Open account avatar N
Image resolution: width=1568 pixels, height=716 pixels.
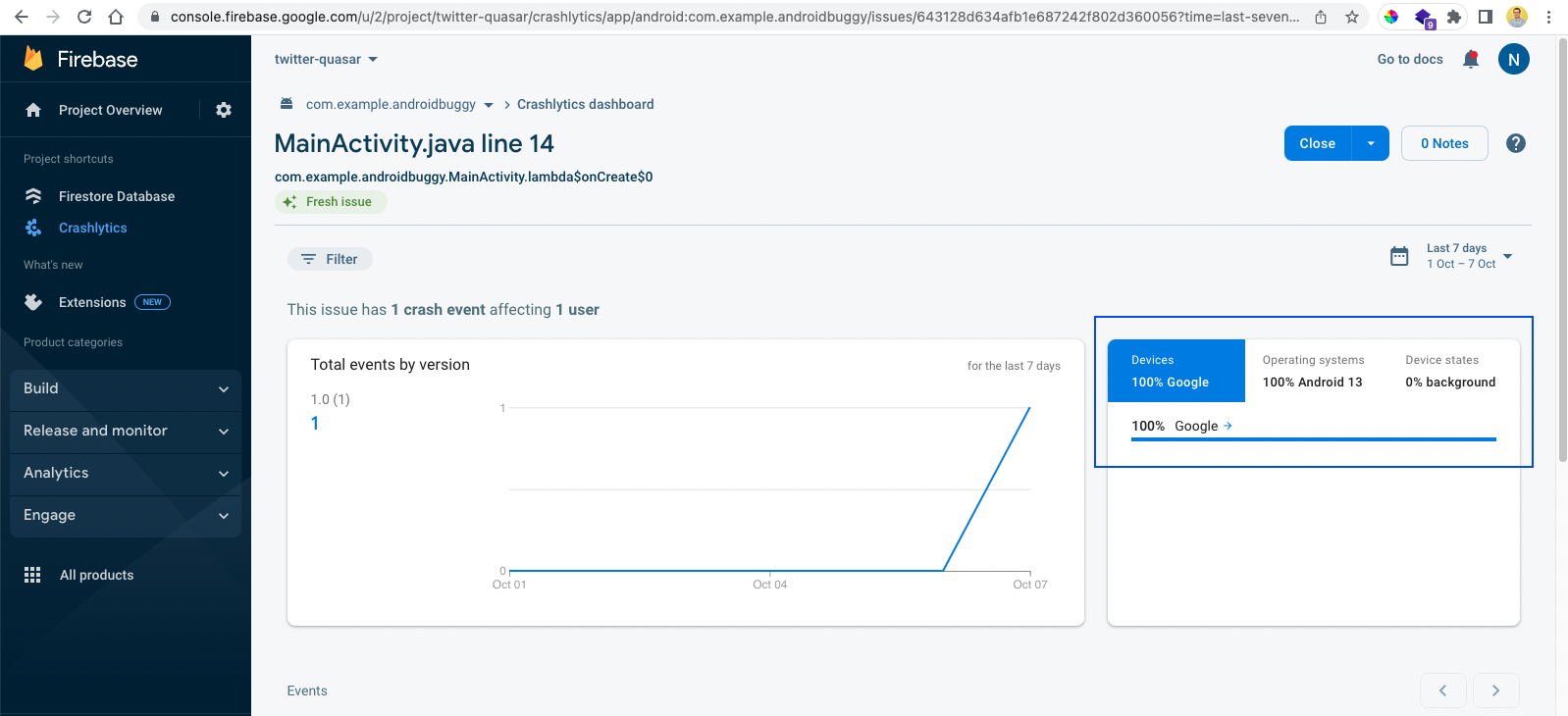pos(1514,59)
